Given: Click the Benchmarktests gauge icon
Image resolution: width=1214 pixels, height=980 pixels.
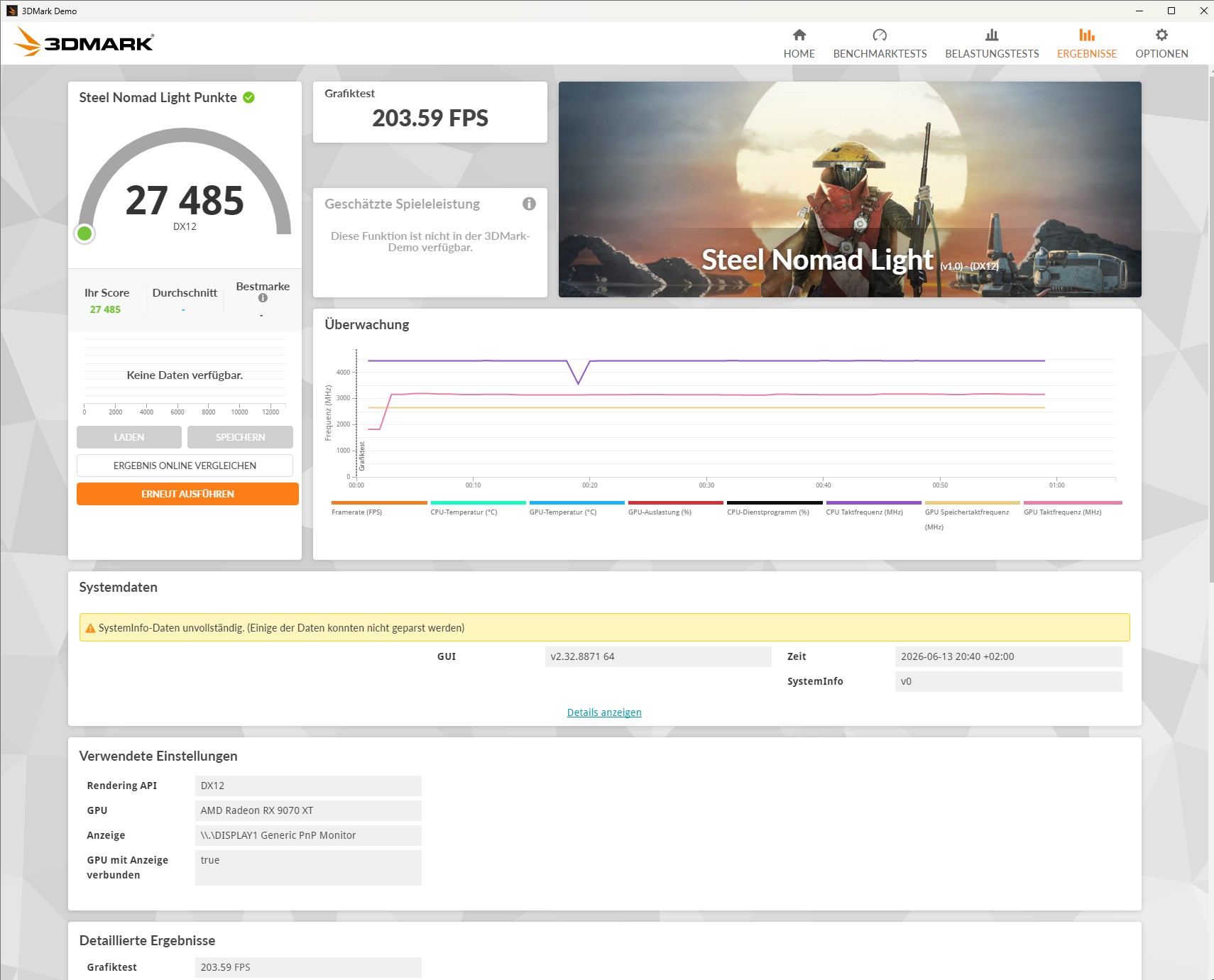Looking at the screenshot, I should 880,35.
